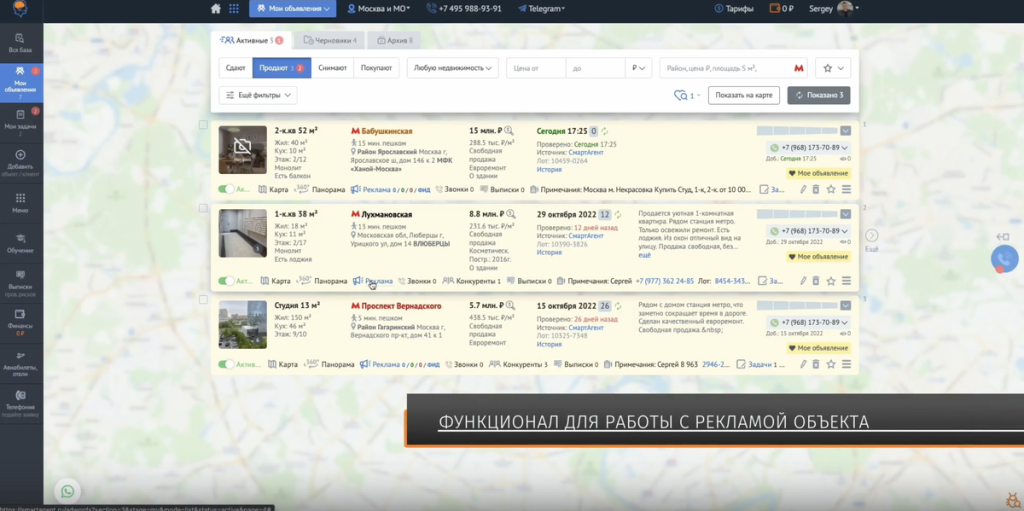
Task: Expand the Telegram dropdown
Action: click(541, 8)
